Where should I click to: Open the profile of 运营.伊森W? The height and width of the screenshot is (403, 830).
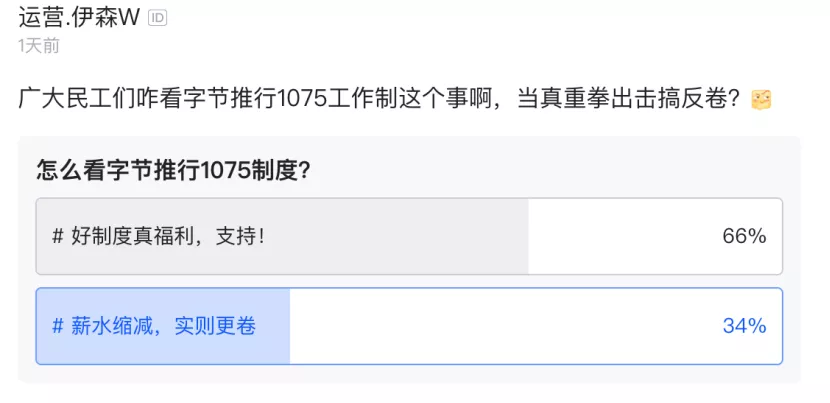pos(79,17)
